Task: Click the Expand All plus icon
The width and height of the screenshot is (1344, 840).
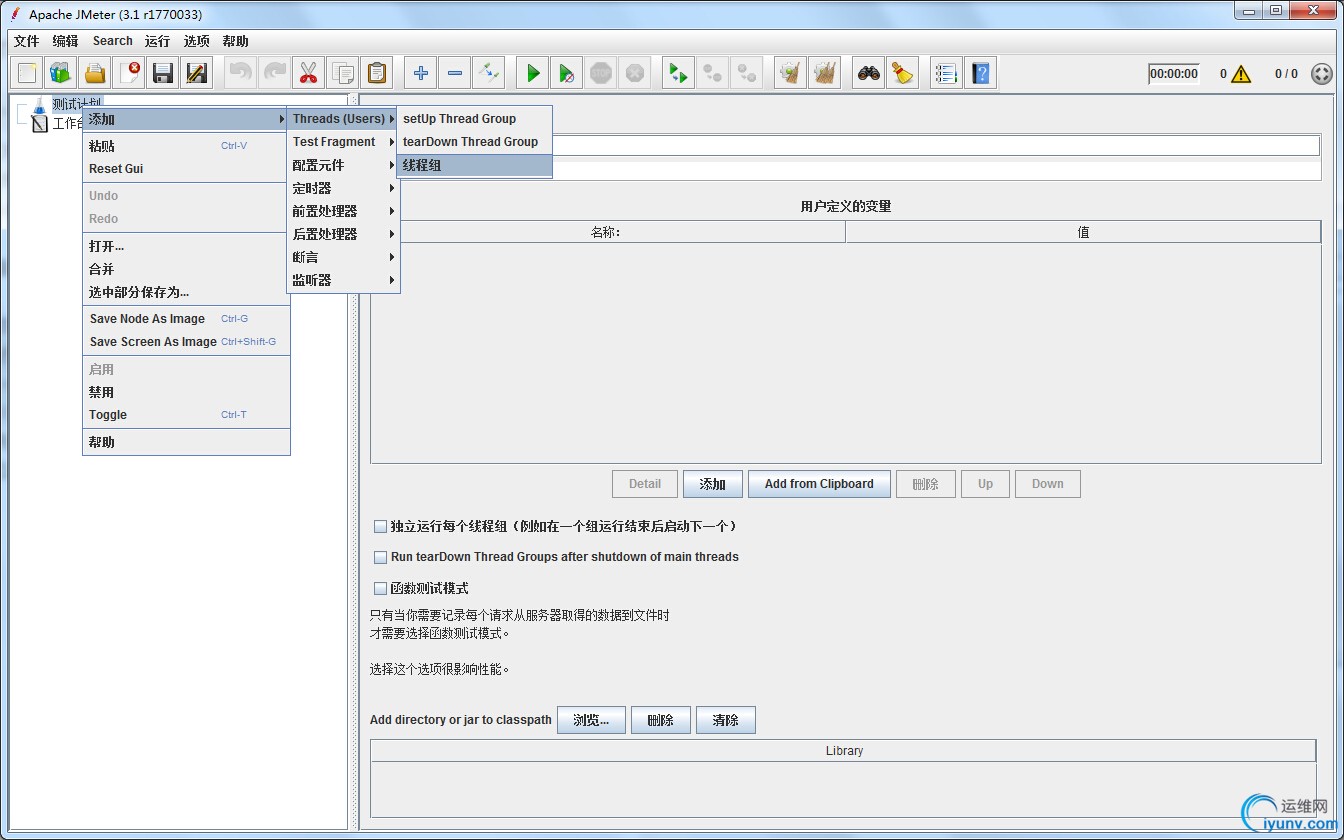Action: click(421, 73)
